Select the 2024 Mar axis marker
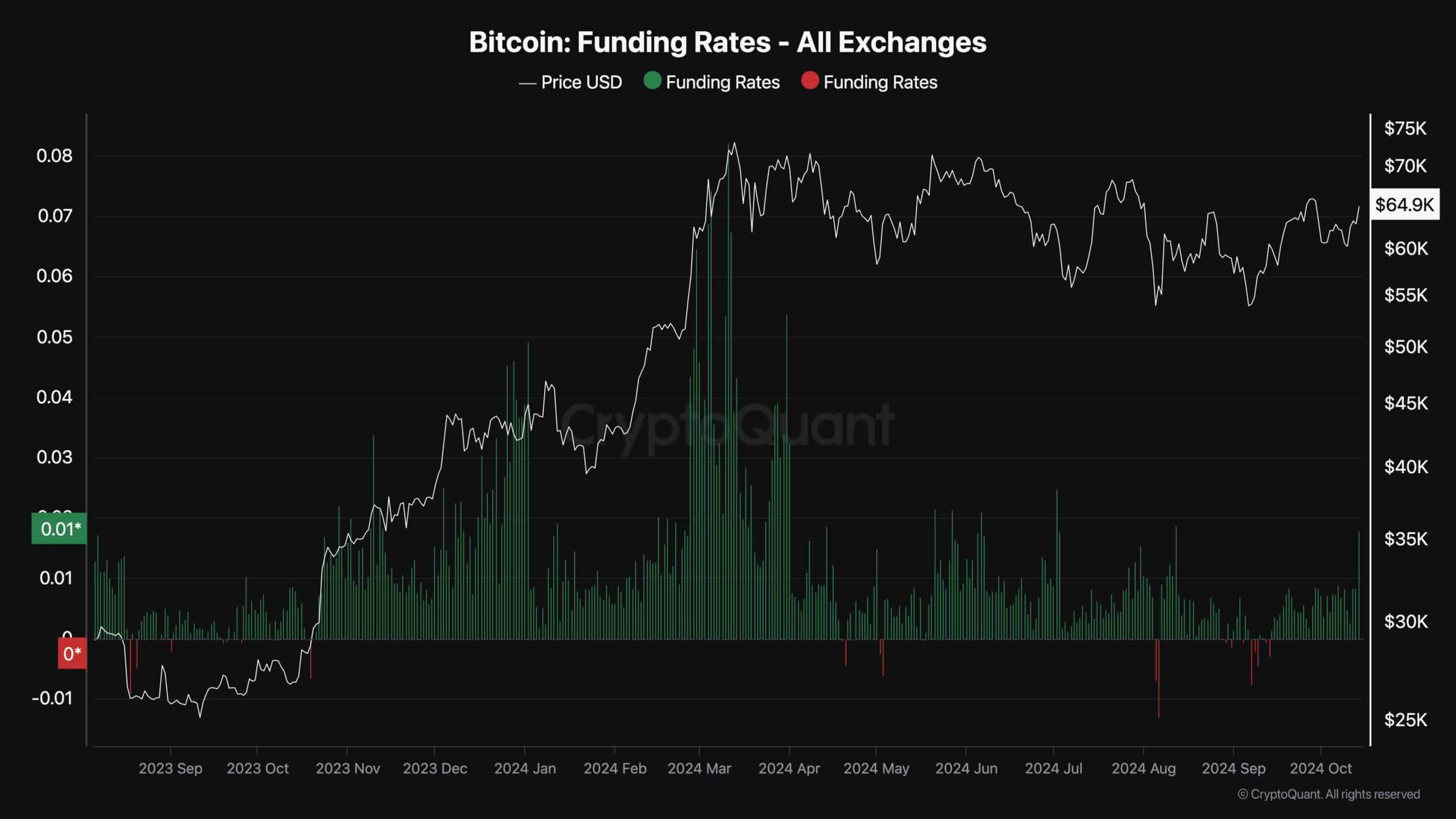Viewport: 1456px width, 819px height. point(699,768)
